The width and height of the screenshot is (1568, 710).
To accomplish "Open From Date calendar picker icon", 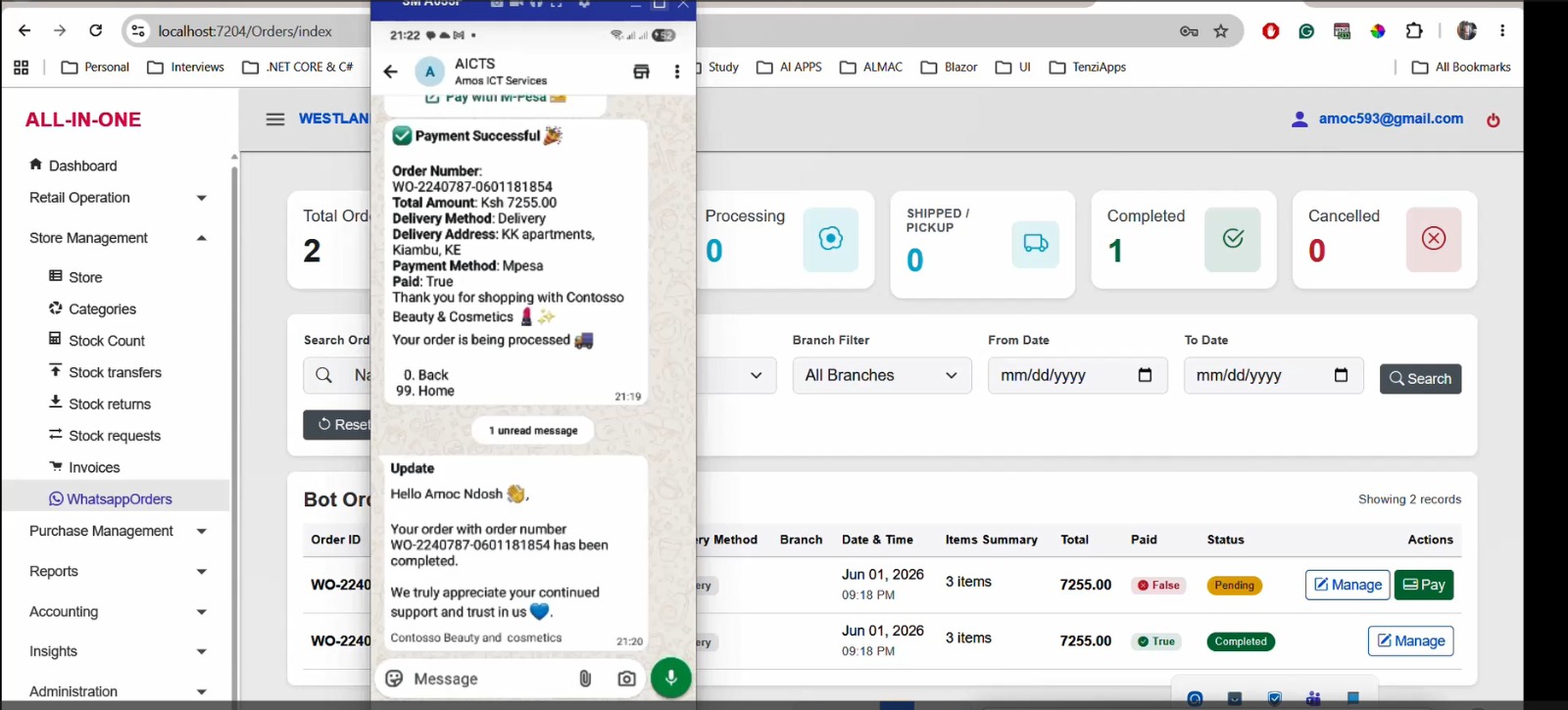I will point(1145,375).
